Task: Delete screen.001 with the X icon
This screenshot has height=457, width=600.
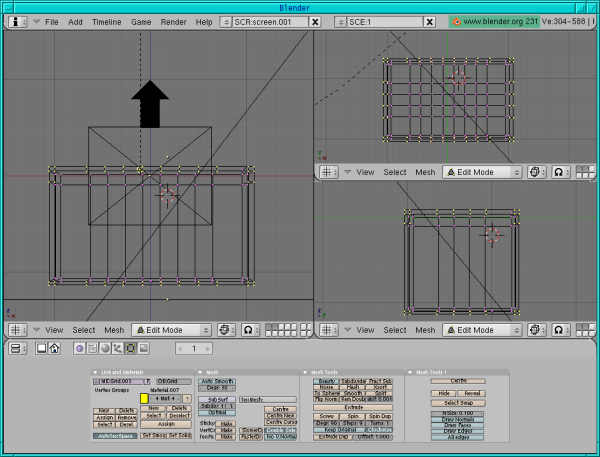Action: pyautogui.click(x=315, y=21)
